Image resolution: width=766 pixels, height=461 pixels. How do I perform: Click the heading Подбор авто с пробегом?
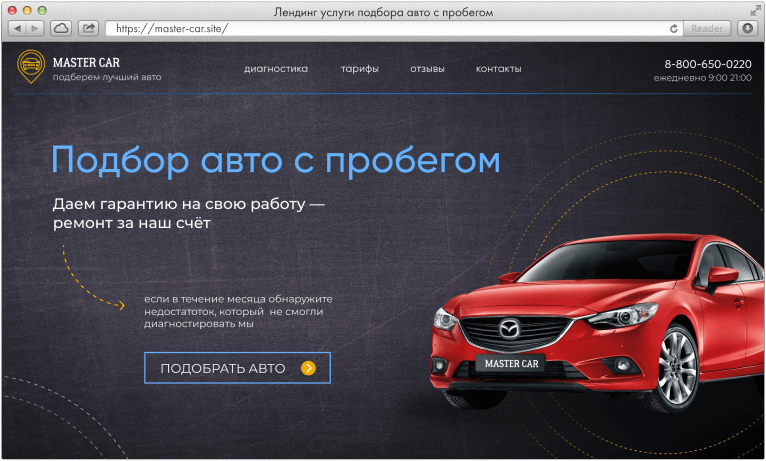pos(276,161)
